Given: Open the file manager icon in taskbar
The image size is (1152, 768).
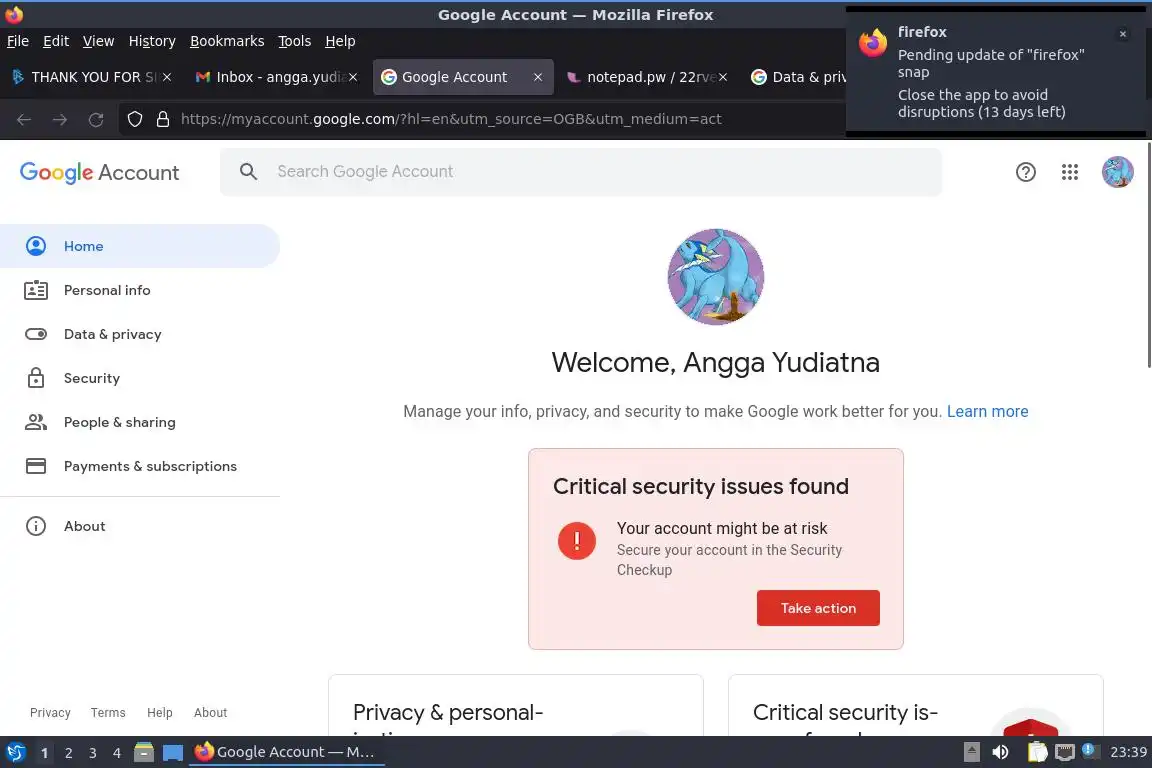Looking at the screenshot, I should pos(144,753).
